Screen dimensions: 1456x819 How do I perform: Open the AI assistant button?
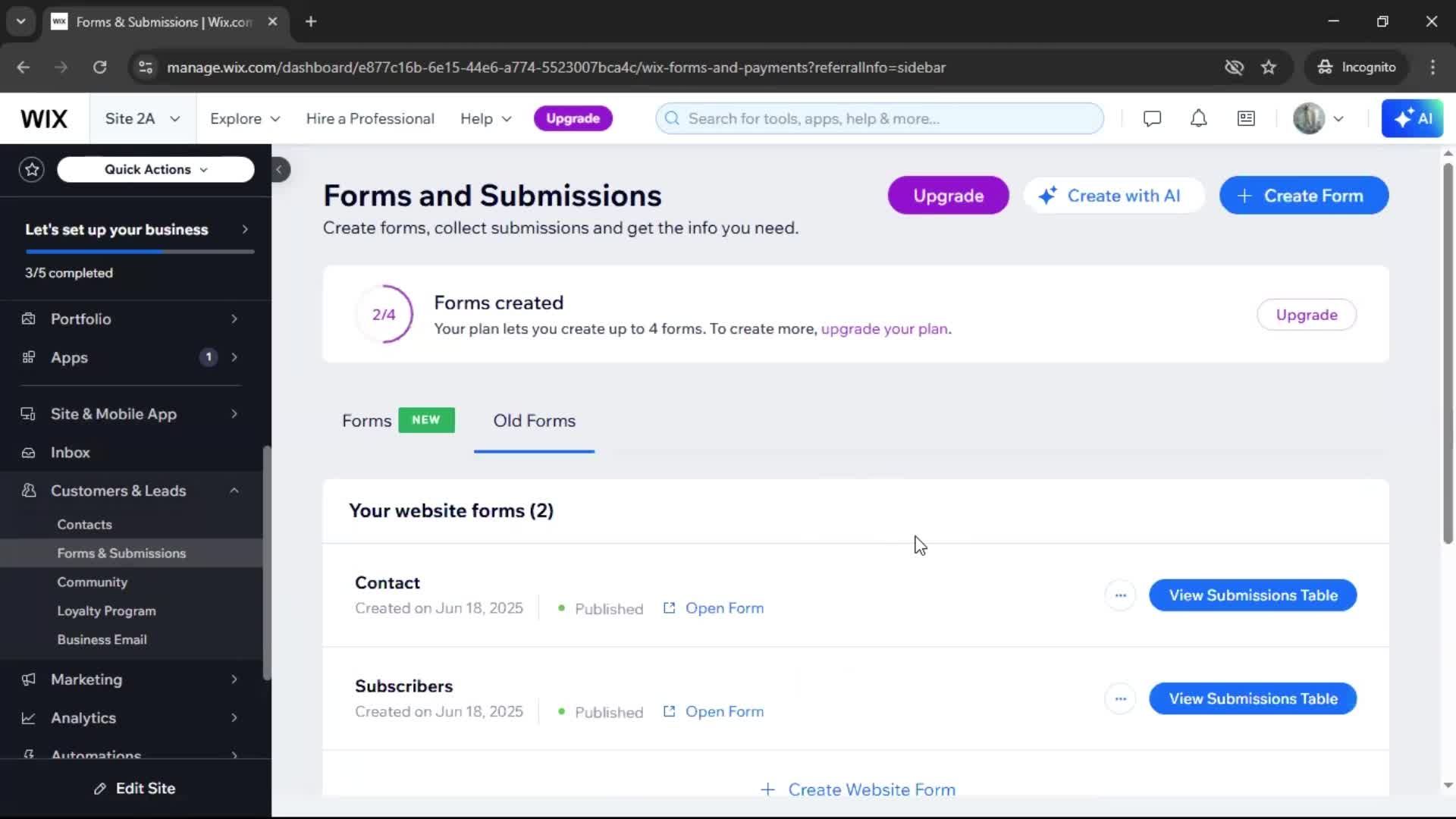point(1412,118)
